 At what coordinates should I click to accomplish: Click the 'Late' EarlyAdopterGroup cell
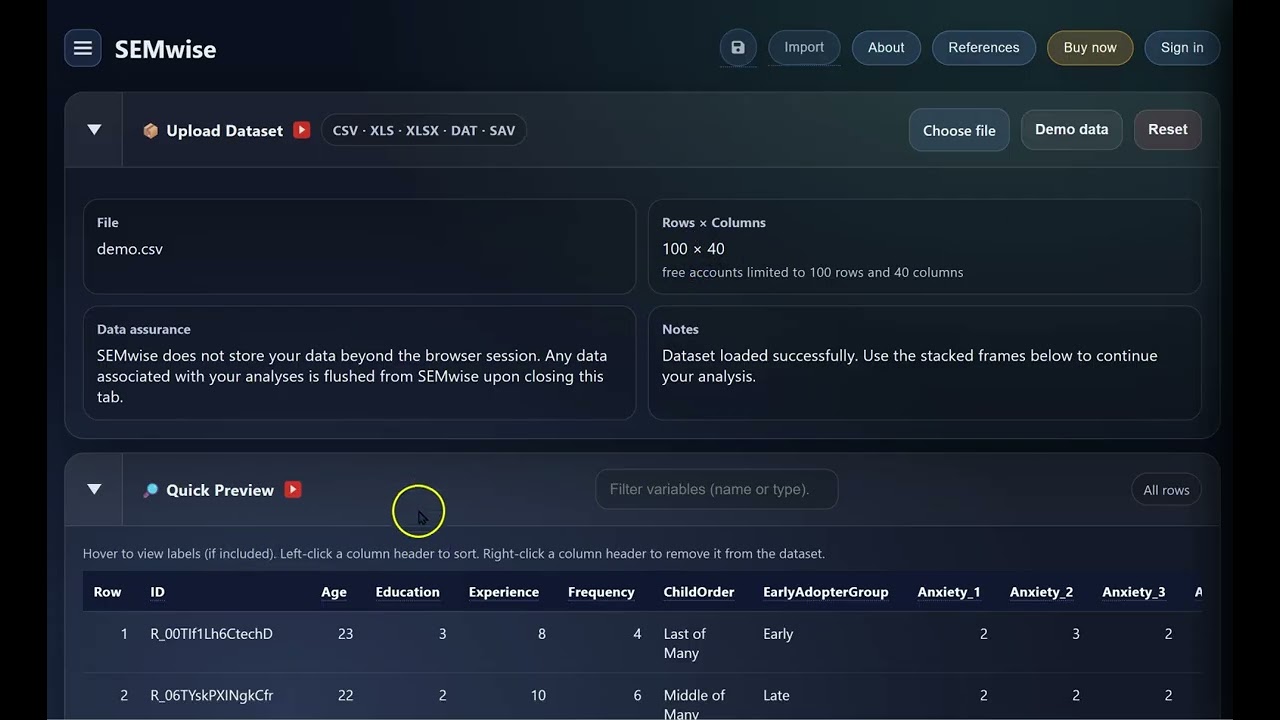coord(776,695)
